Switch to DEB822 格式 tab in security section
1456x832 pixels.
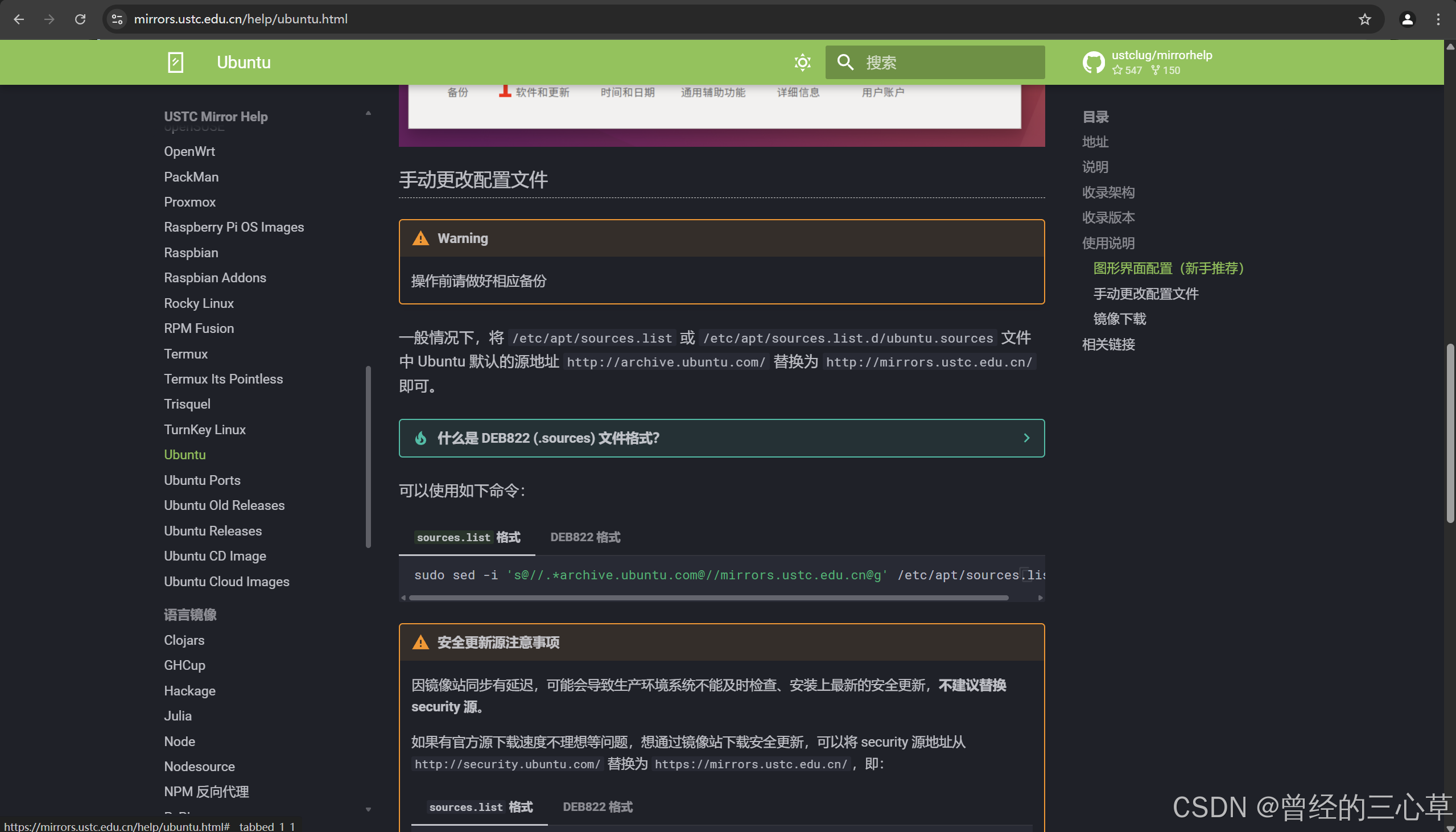(x=597, y=806)
